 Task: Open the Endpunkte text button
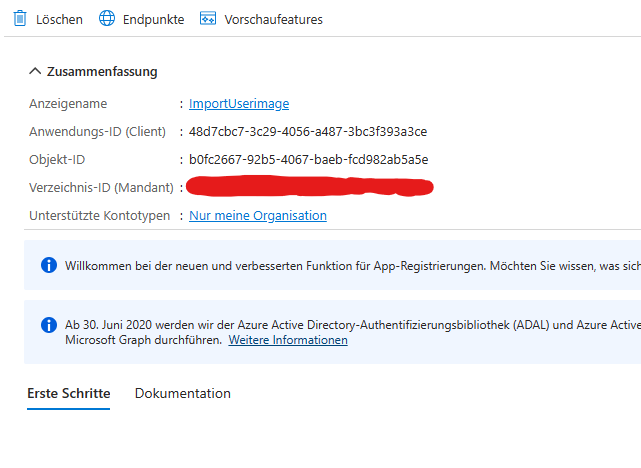pyautogui.click(x=153, y=19)
